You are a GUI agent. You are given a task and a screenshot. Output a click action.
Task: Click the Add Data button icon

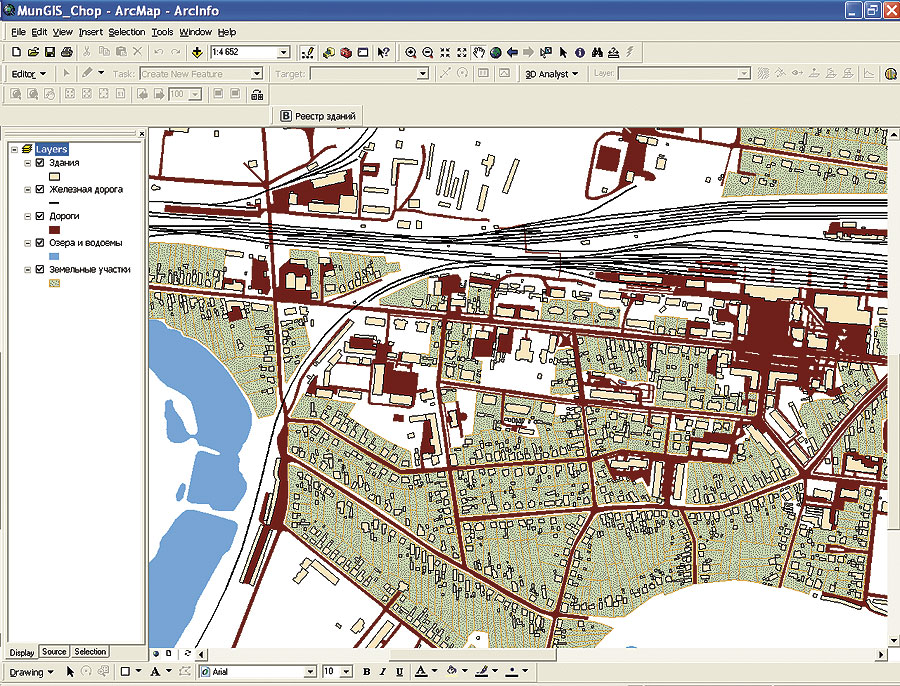[x=197, y=52]
